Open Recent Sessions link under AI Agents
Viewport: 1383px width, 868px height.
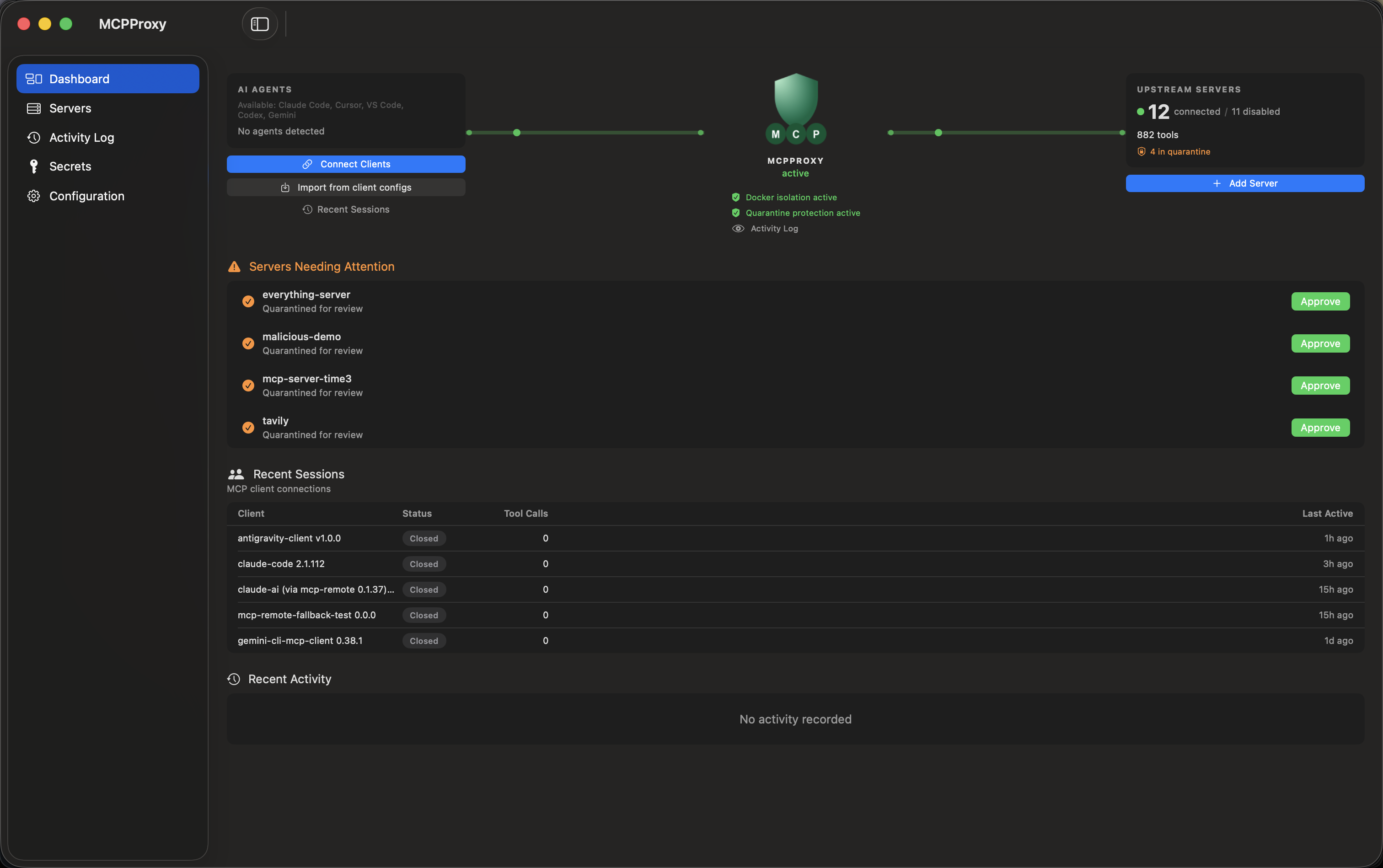[x=346, y=209]
